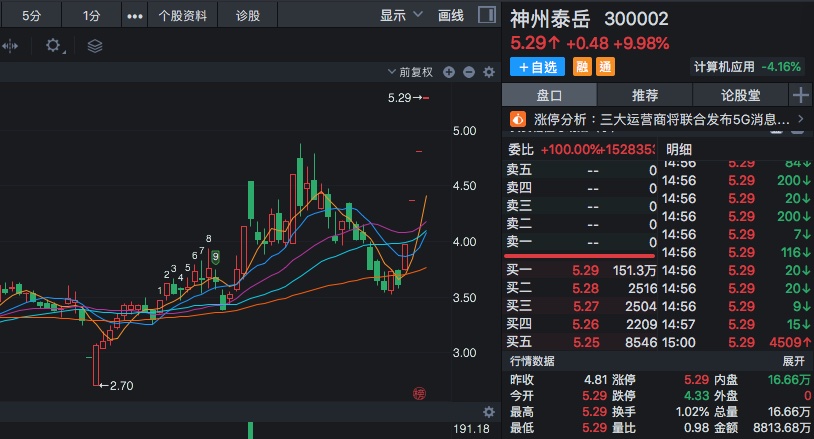
Task: Zoom in chart with plus icon
Action: coord(449,72)
